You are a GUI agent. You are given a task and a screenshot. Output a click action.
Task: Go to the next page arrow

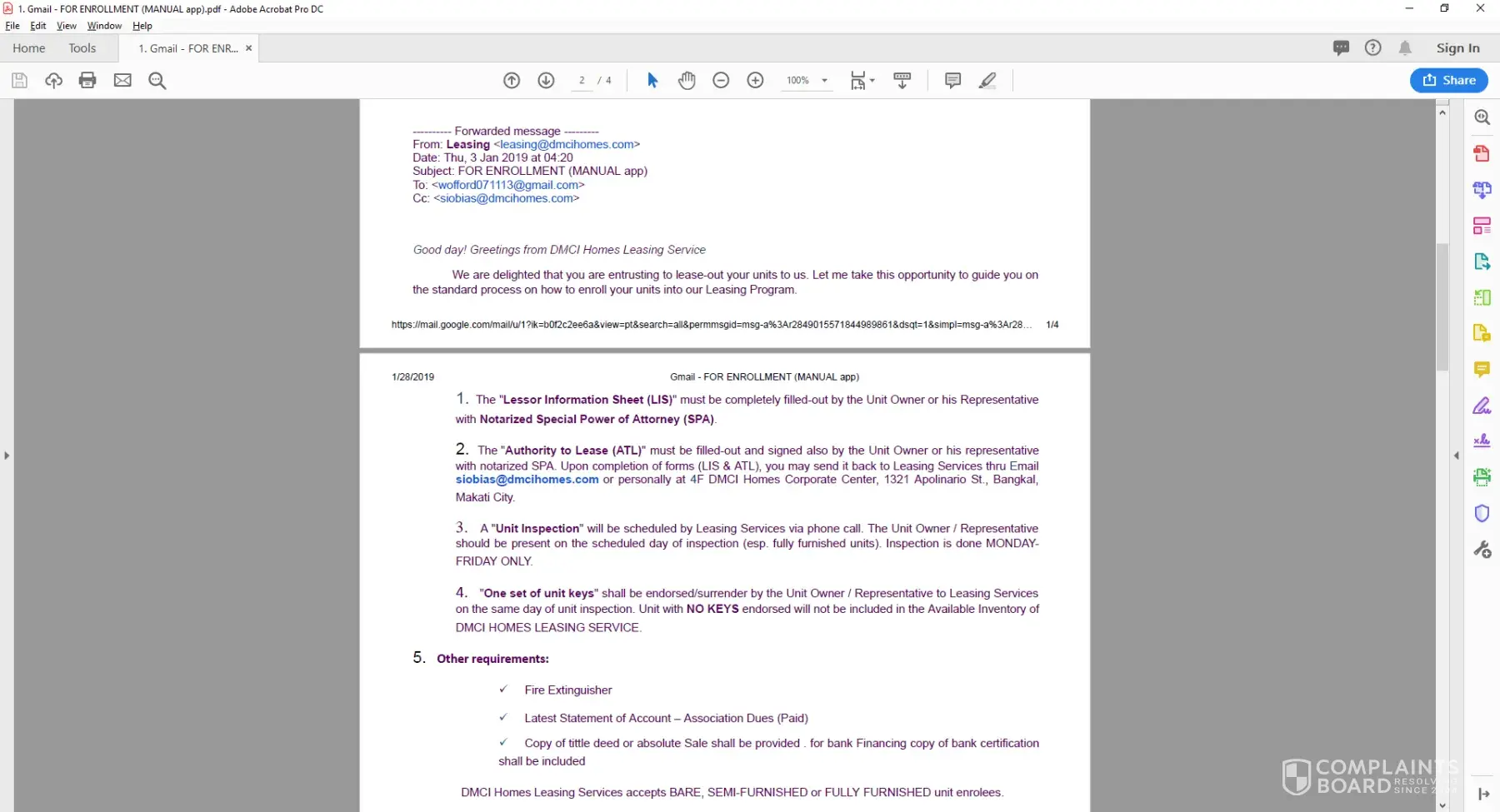coord(546,80)
